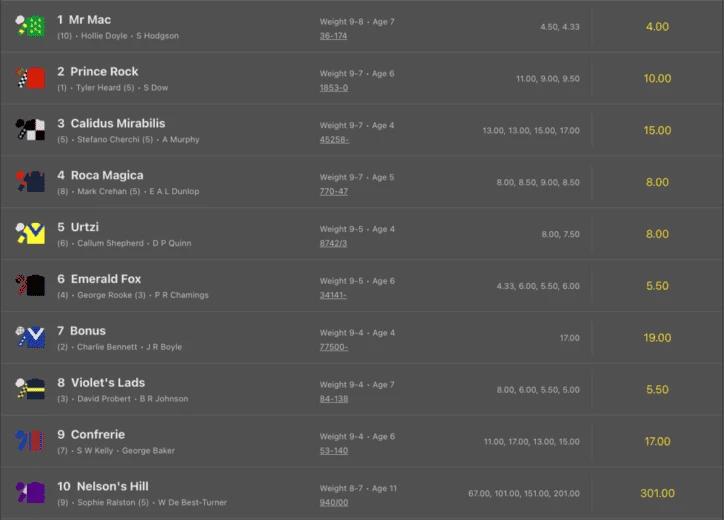Select Bonus odds 19.00
Screen dimensions: 724x520
[657, 338]
